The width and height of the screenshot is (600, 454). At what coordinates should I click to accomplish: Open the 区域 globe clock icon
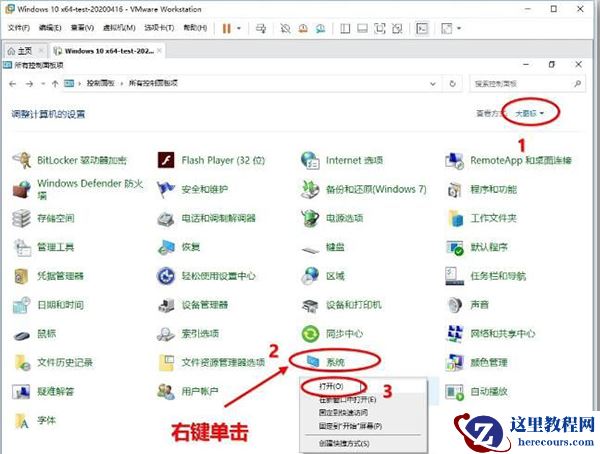pos(310,276)
